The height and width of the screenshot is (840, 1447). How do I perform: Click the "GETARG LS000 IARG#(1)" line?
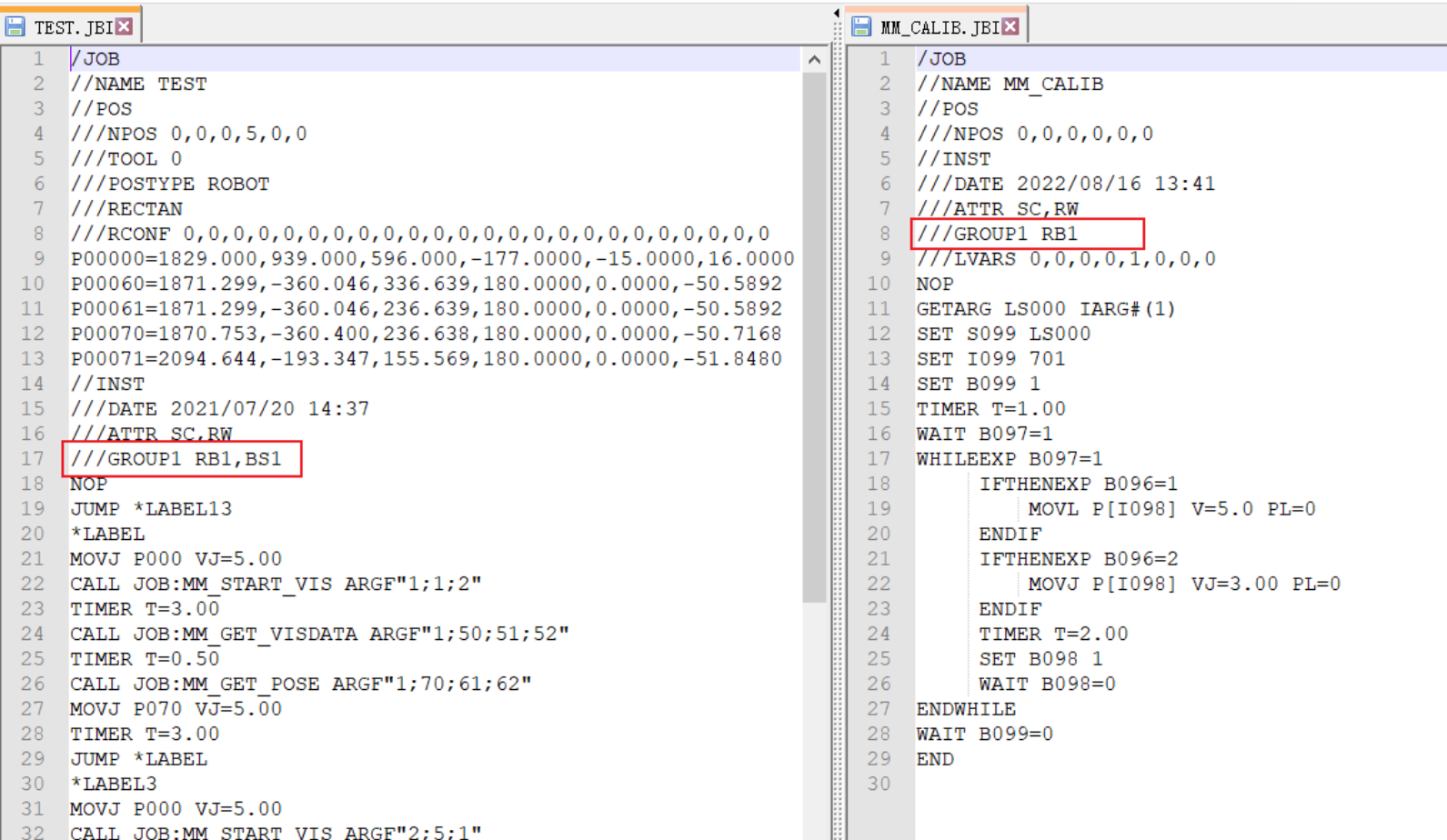1046,309
